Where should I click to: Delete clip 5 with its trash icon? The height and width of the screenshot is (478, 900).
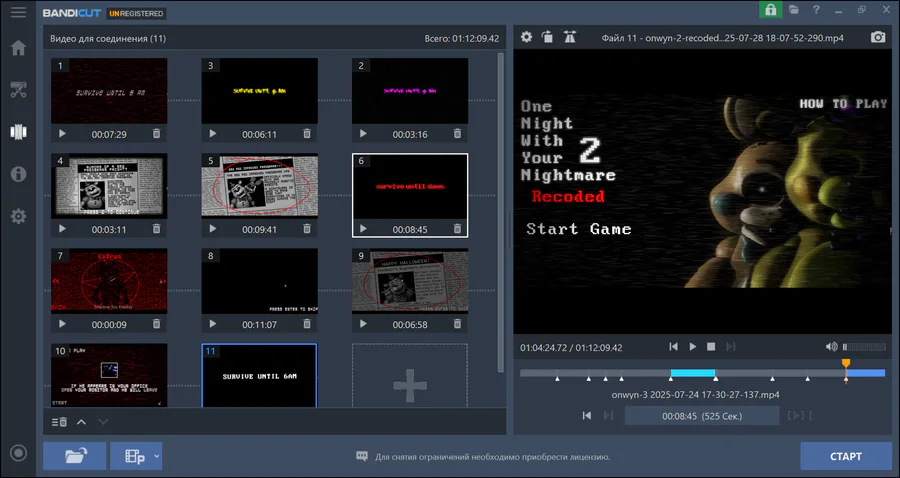click(307, 228)
